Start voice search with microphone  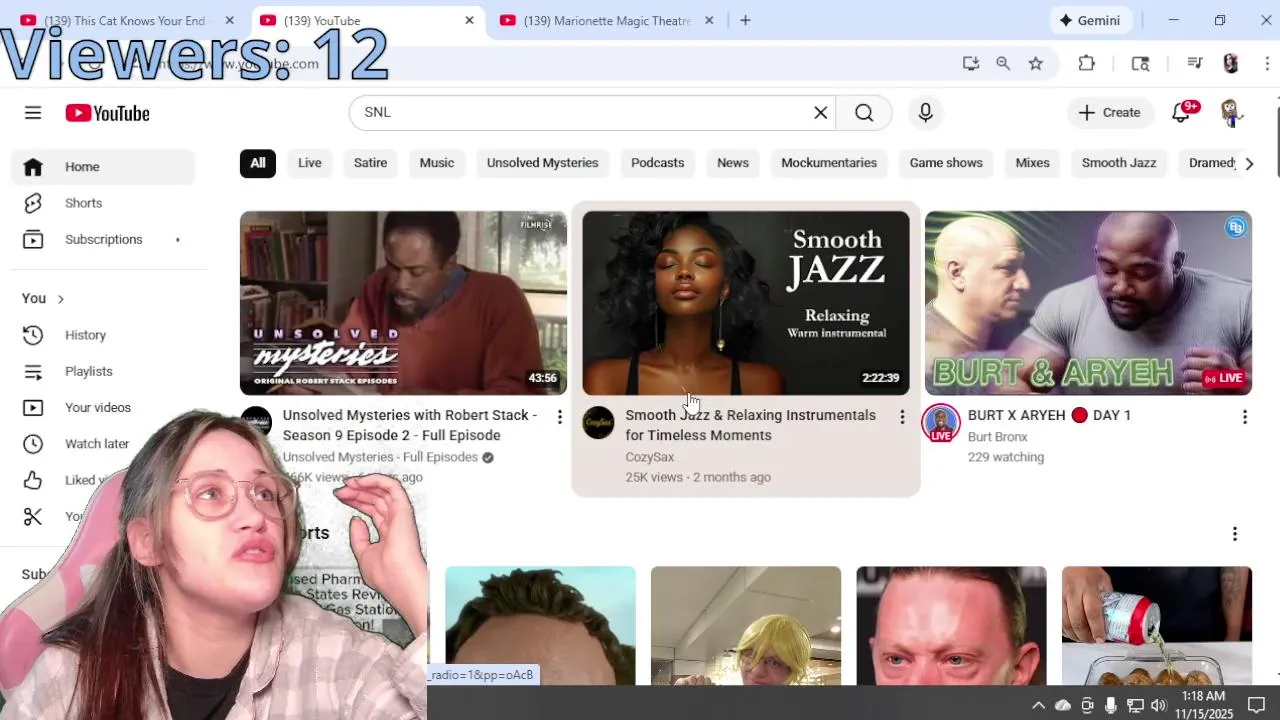pos(925,113)
